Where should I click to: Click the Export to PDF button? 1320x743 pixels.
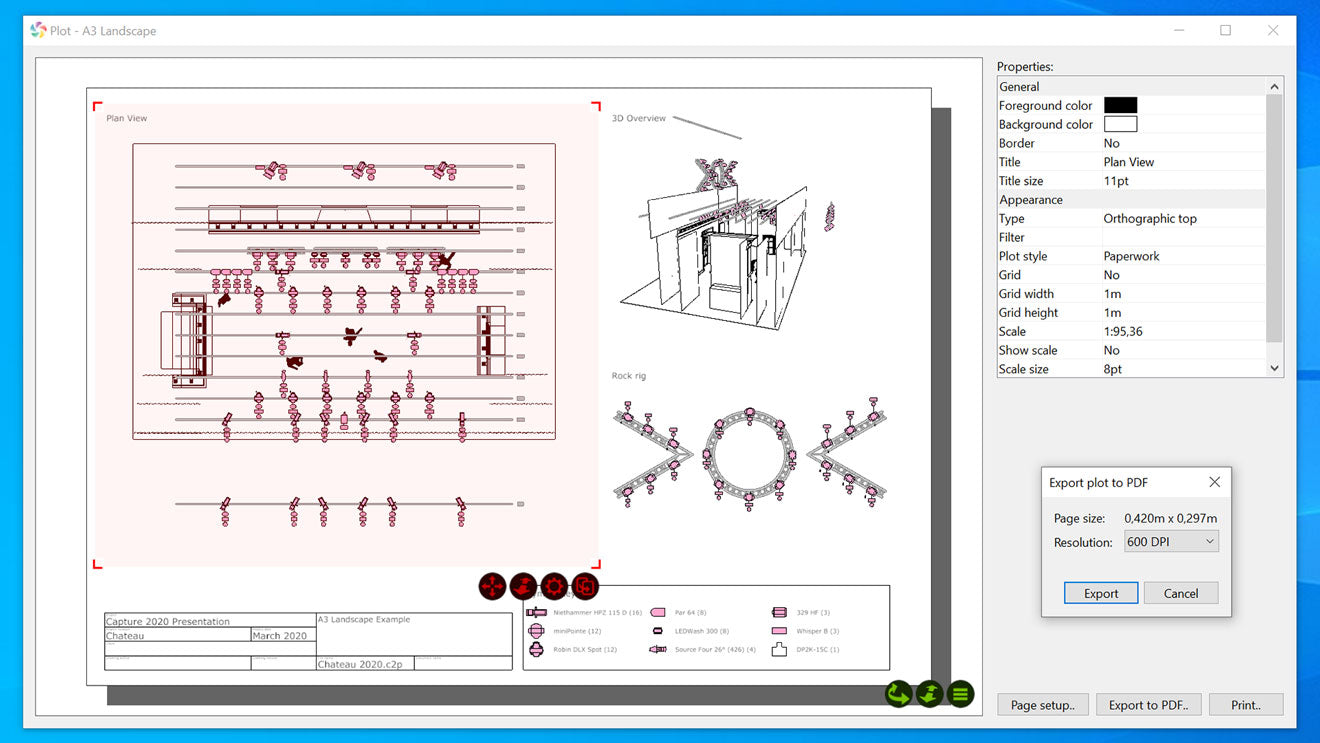pyautogui.click(x=1148, y=705)
